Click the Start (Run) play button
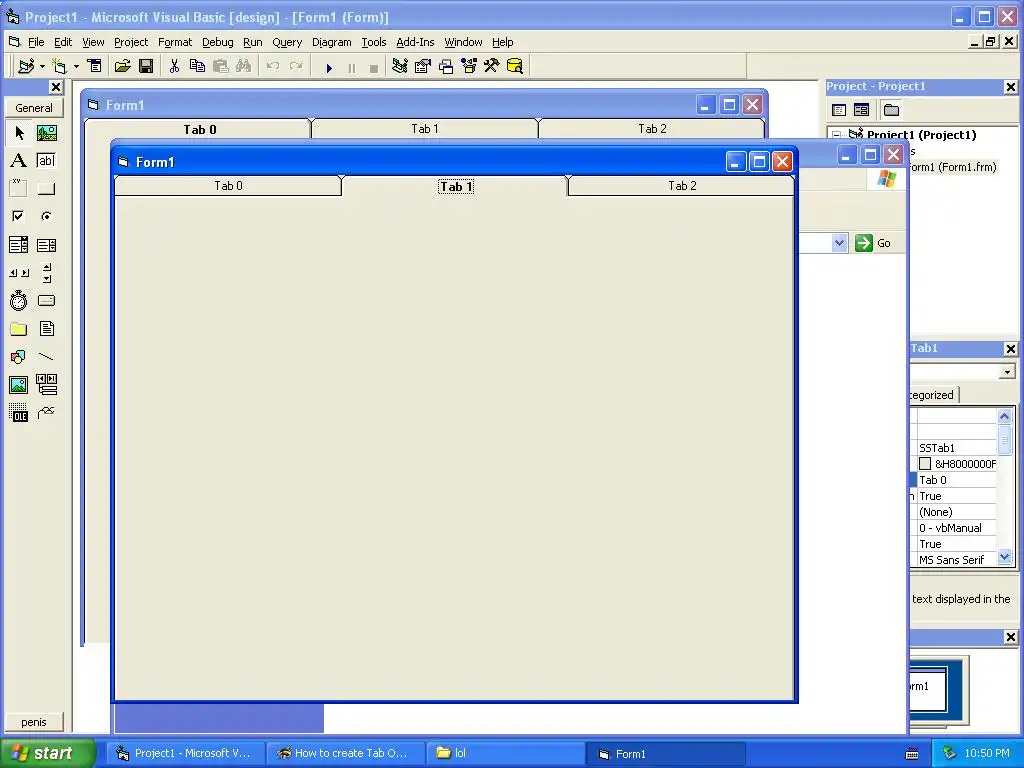1024x768 pixels. coord(329,67)
